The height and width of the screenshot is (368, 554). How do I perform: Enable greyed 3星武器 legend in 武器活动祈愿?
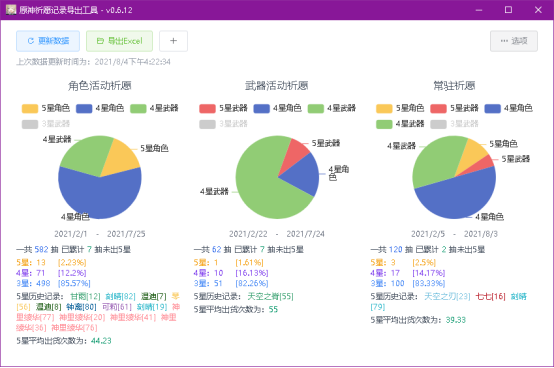coord(223,124)
